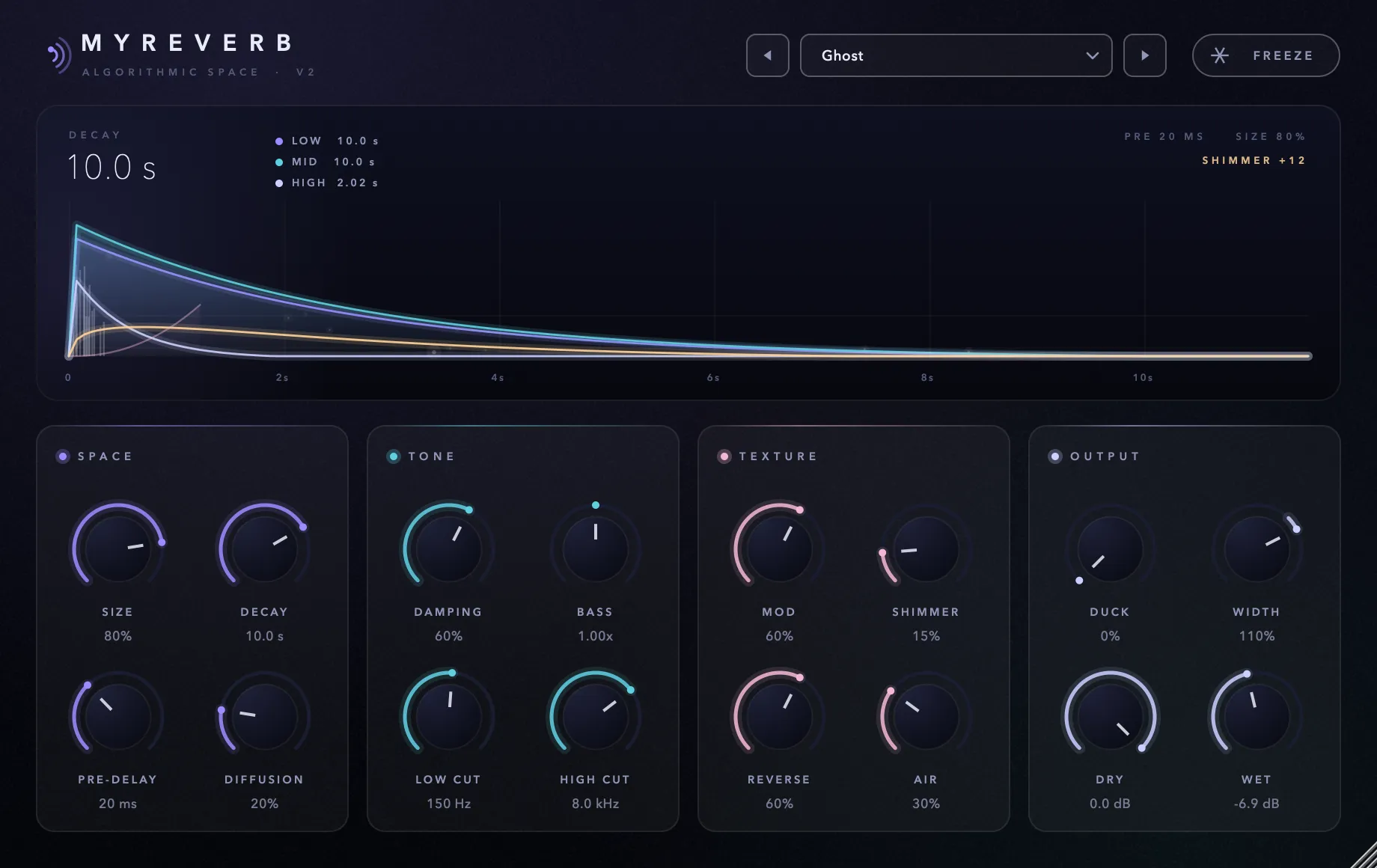
Task: Toggle the Tone section power dot
Action: pyautogui.click(x=394, y=456)
